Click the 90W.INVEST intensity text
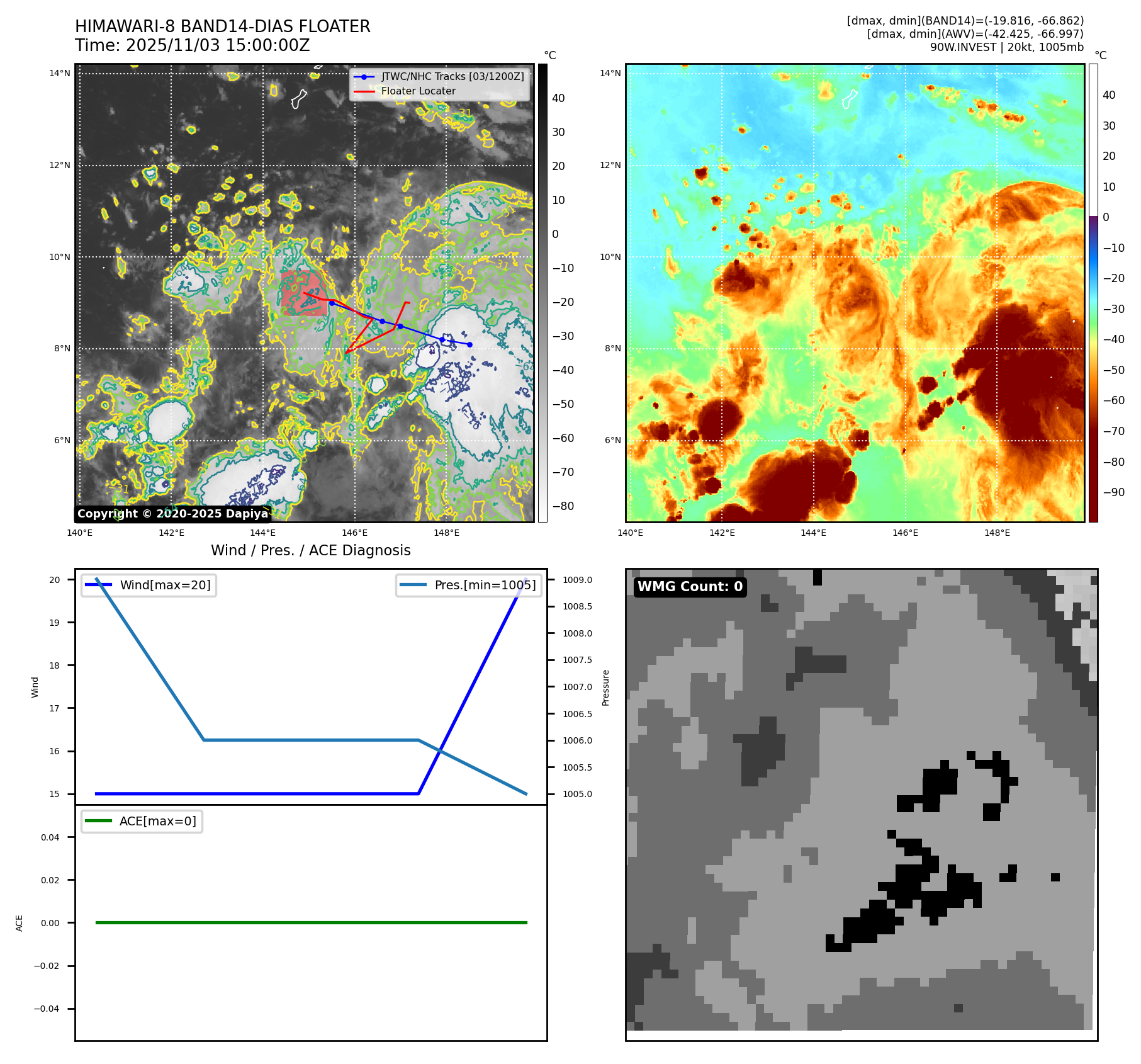The image size is (1141, 1064). [x=1006, y=47]
